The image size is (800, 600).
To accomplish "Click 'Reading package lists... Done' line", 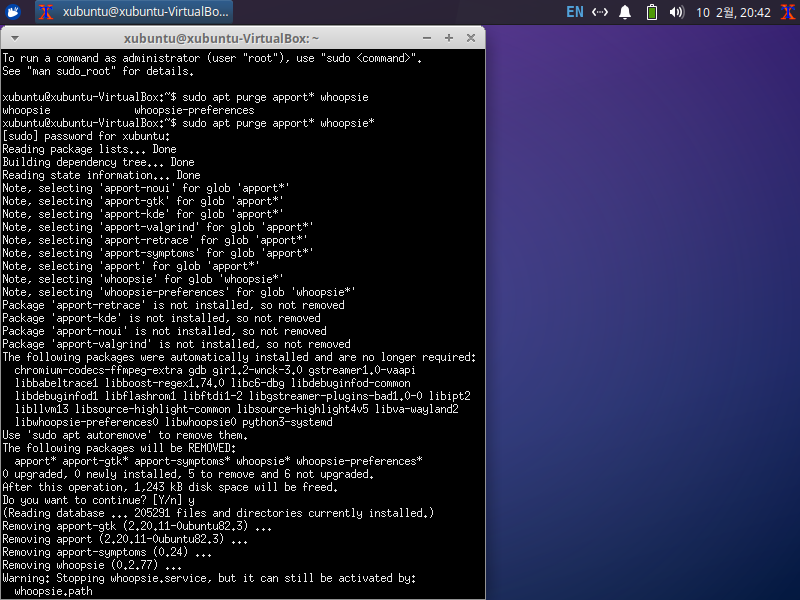I will pos(89,149).
